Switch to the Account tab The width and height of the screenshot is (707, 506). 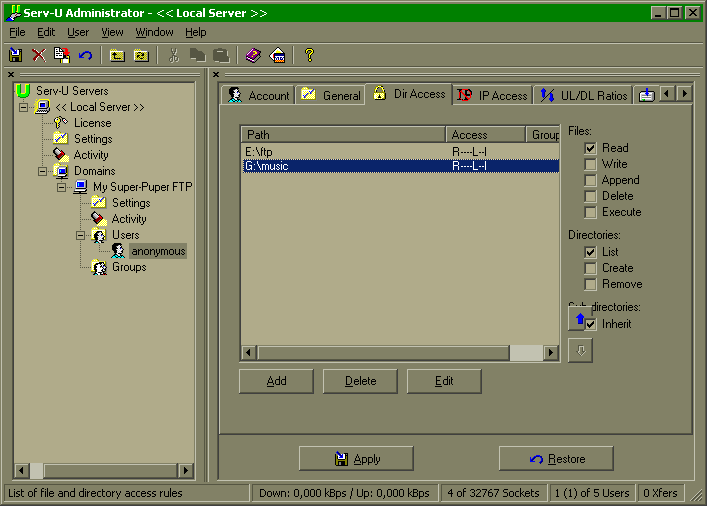[x=258, y=95]
